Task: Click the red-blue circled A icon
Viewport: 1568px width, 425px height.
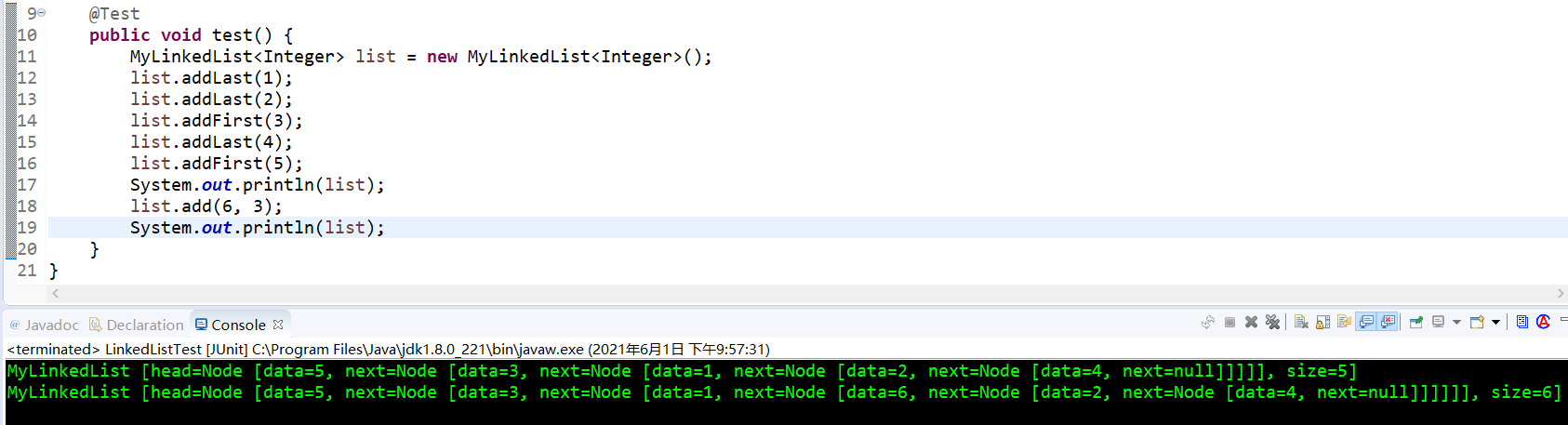Action: pyautogui.click(x=1543, y=322)
